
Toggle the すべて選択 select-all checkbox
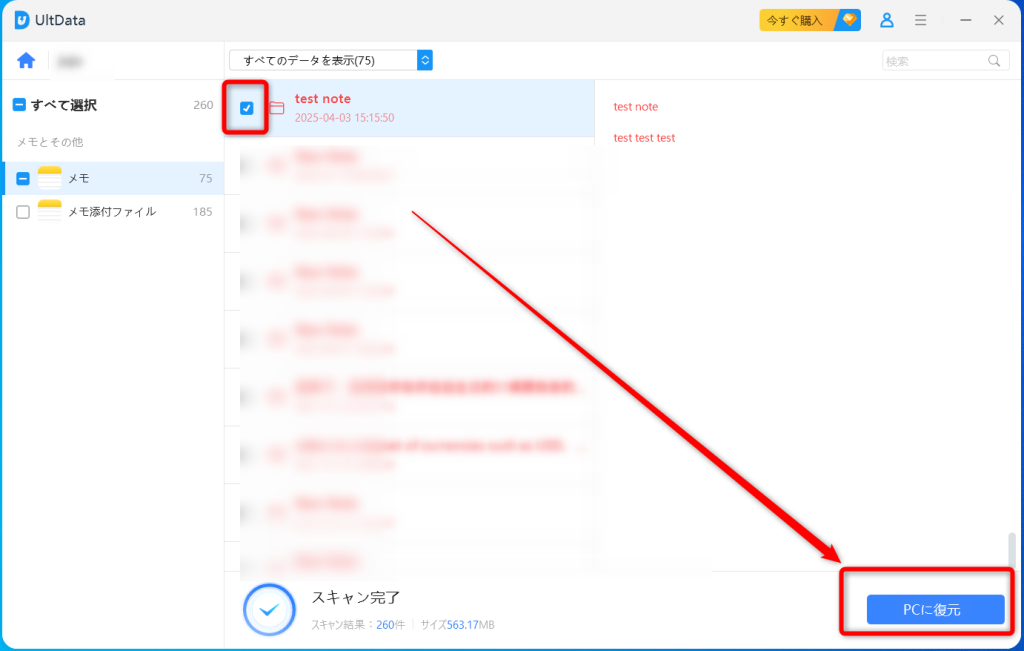[x=22, y=104]
